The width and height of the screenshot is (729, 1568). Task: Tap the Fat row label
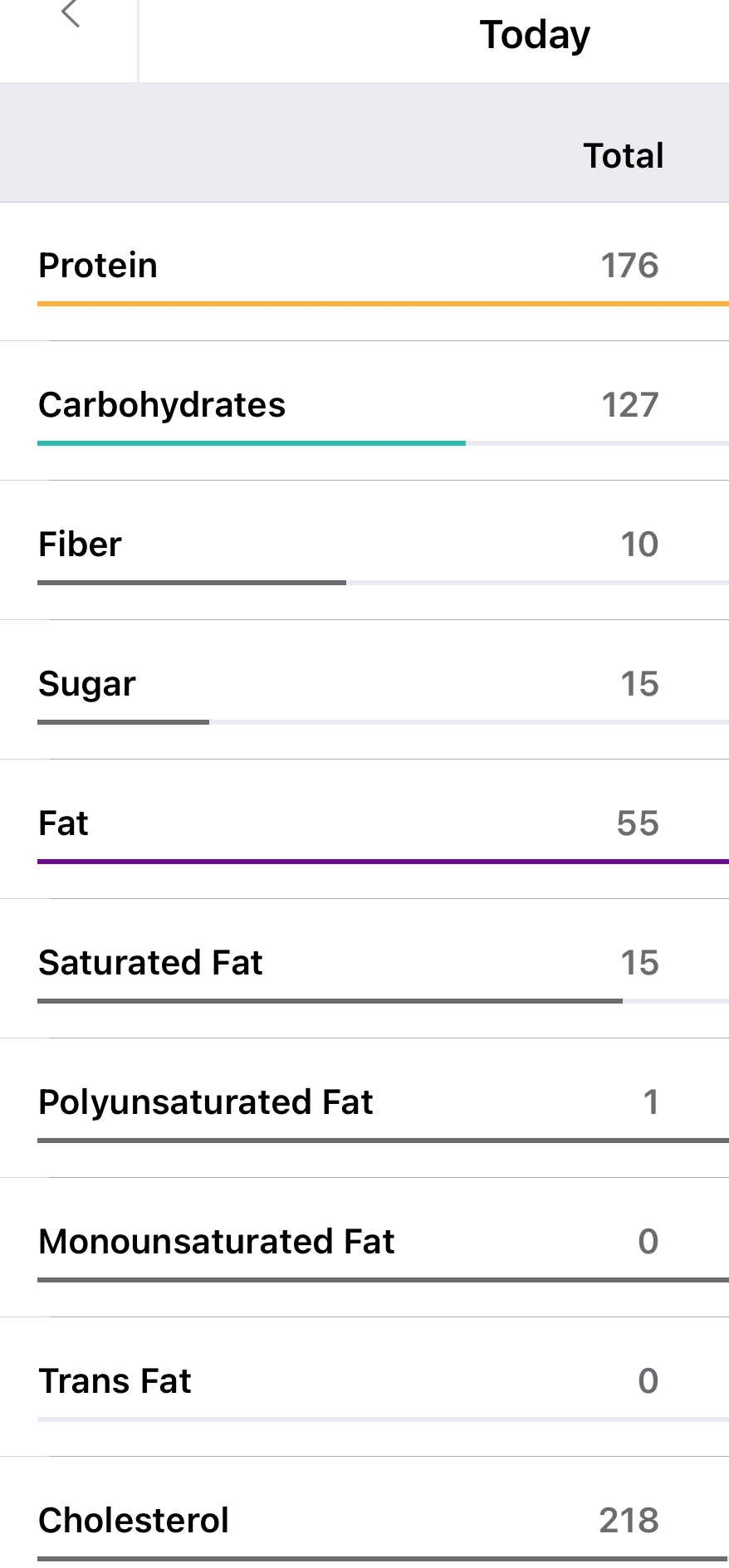63,823
